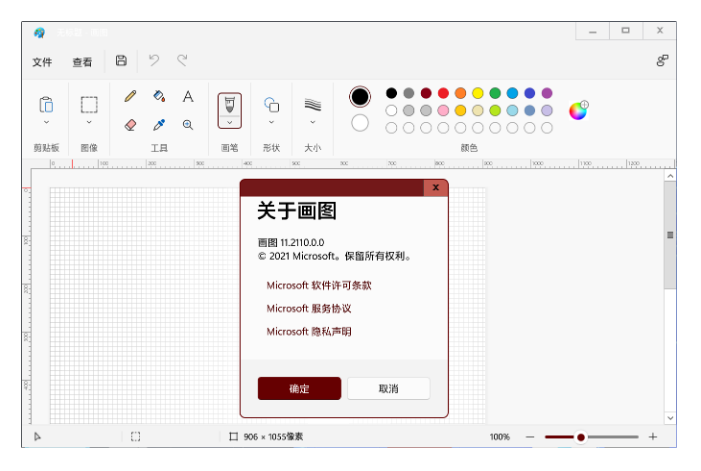Click the Paint app icon in title bar
Screen dimensions: 701x471
(39, 33)
